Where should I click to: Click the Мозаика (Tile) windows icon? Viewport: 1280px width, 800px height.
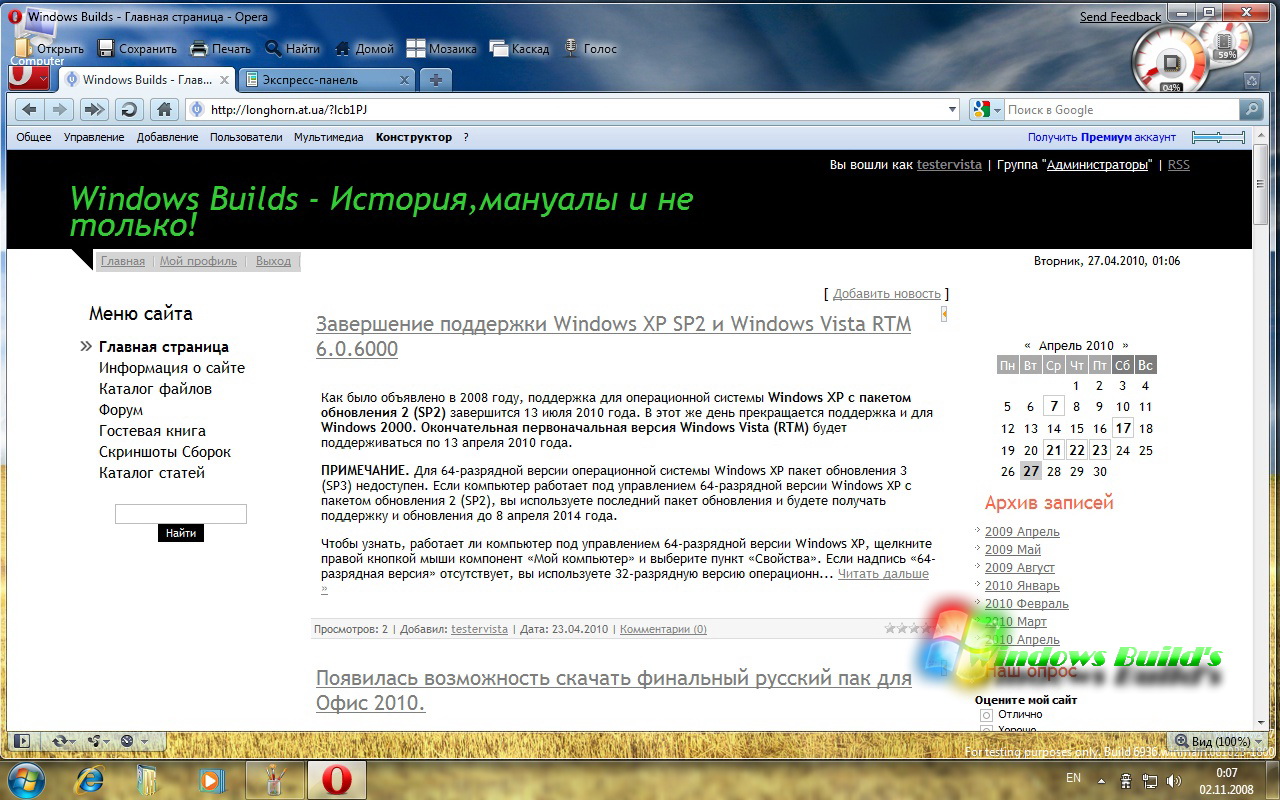[x=416, y=48]
